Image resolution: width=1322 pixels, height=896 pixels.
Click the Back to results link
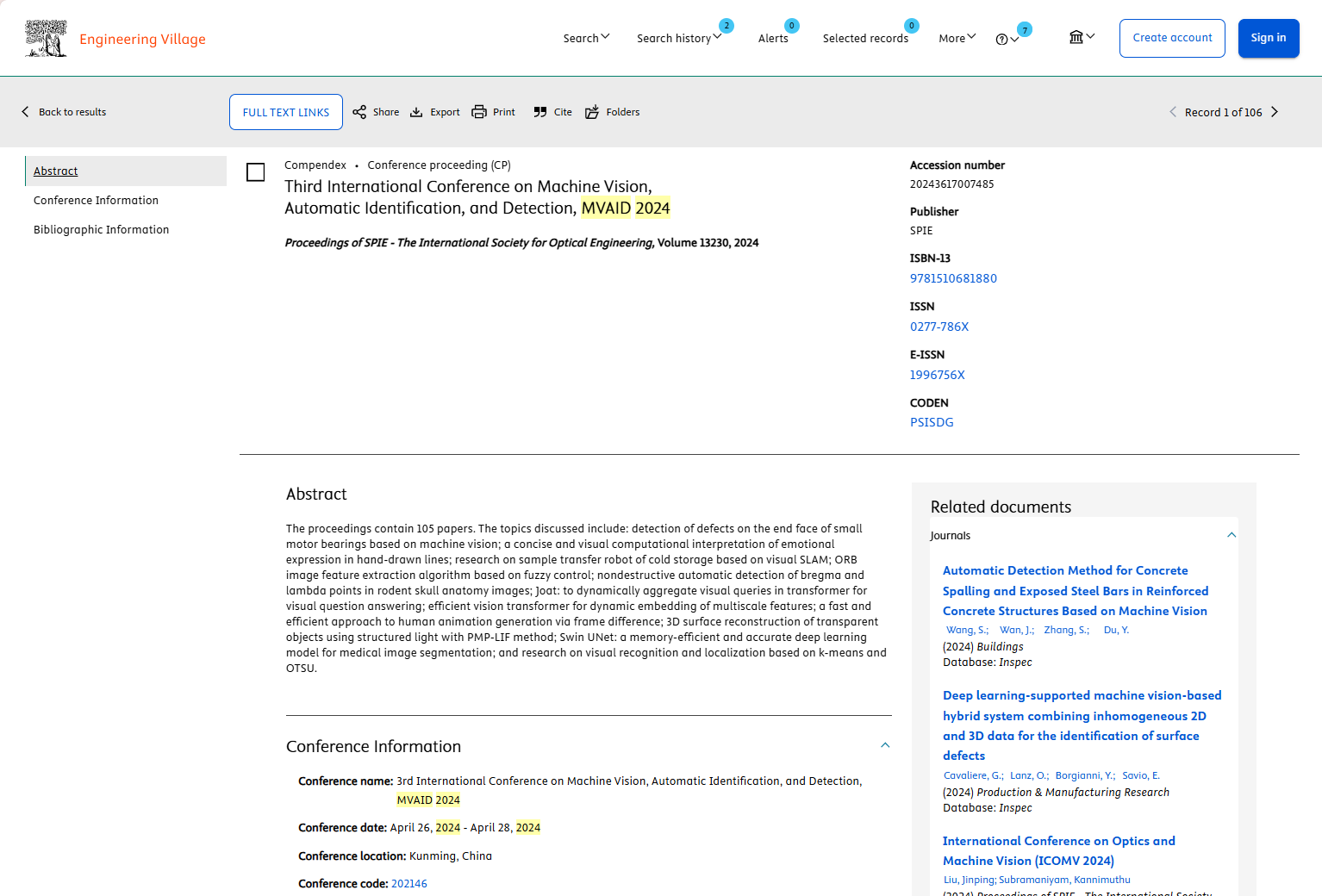[x=72, y=112]
